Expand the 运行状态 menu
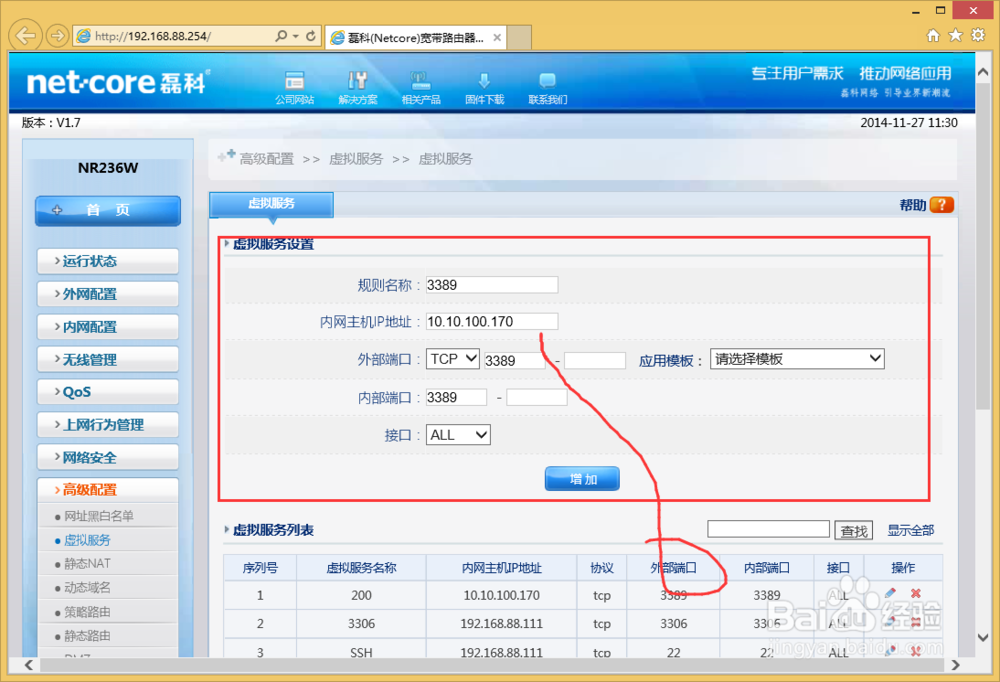Screen dimensions: 1000x682 pyautogui.click(x=108, y=261)
